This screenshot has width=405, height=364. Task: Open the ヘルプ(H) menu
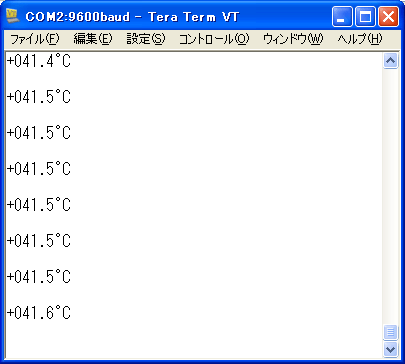360,39
